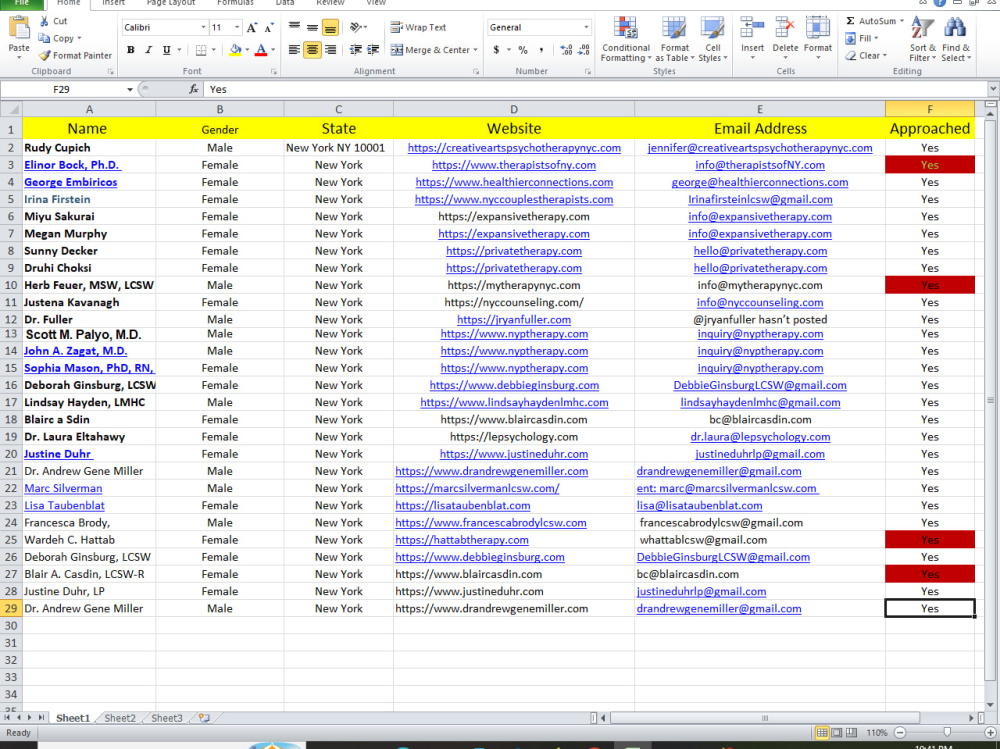Open https://lisataubenblat.com link
The image size is (1000, 749).
(462, 506)
